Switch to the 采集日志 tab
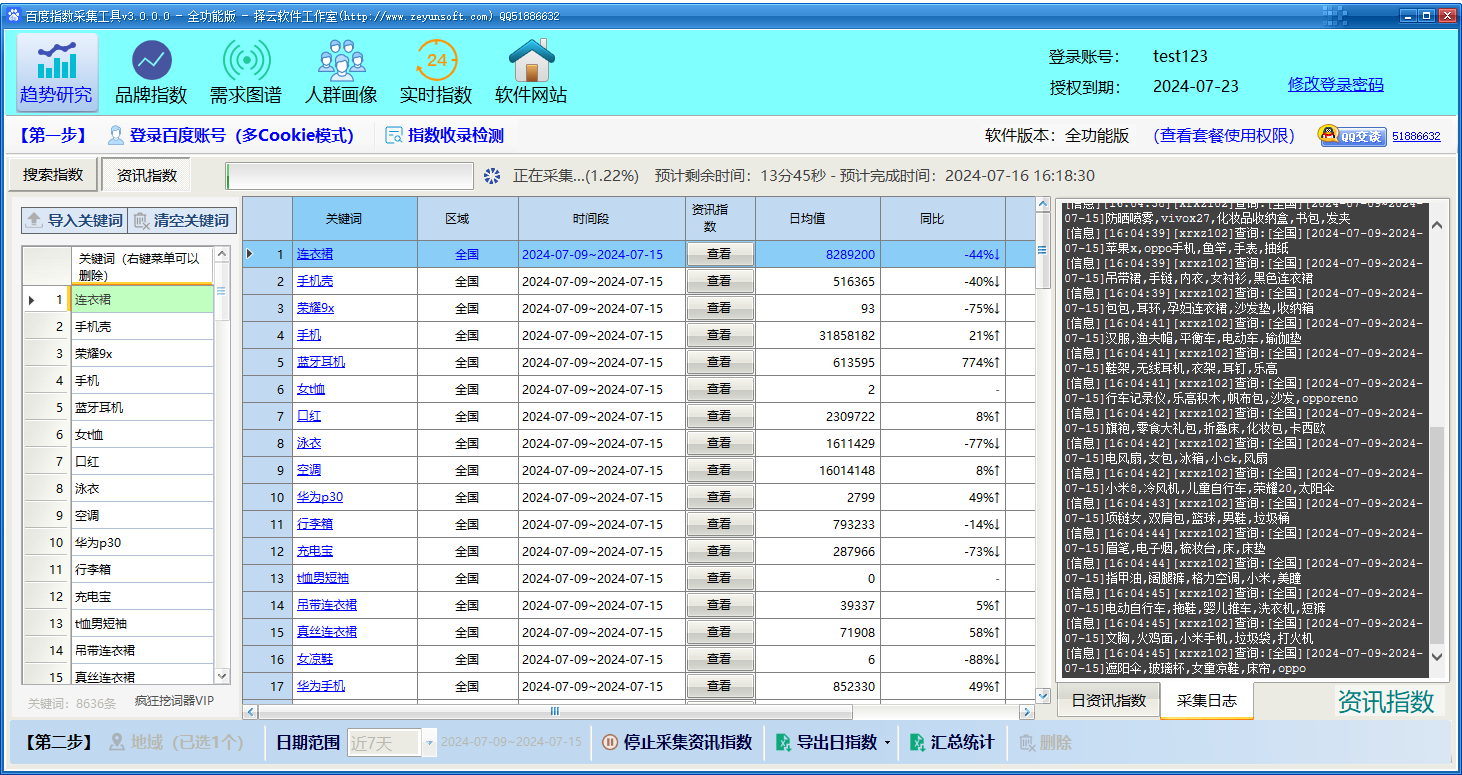1462x775 pixels. (1207, 701)
